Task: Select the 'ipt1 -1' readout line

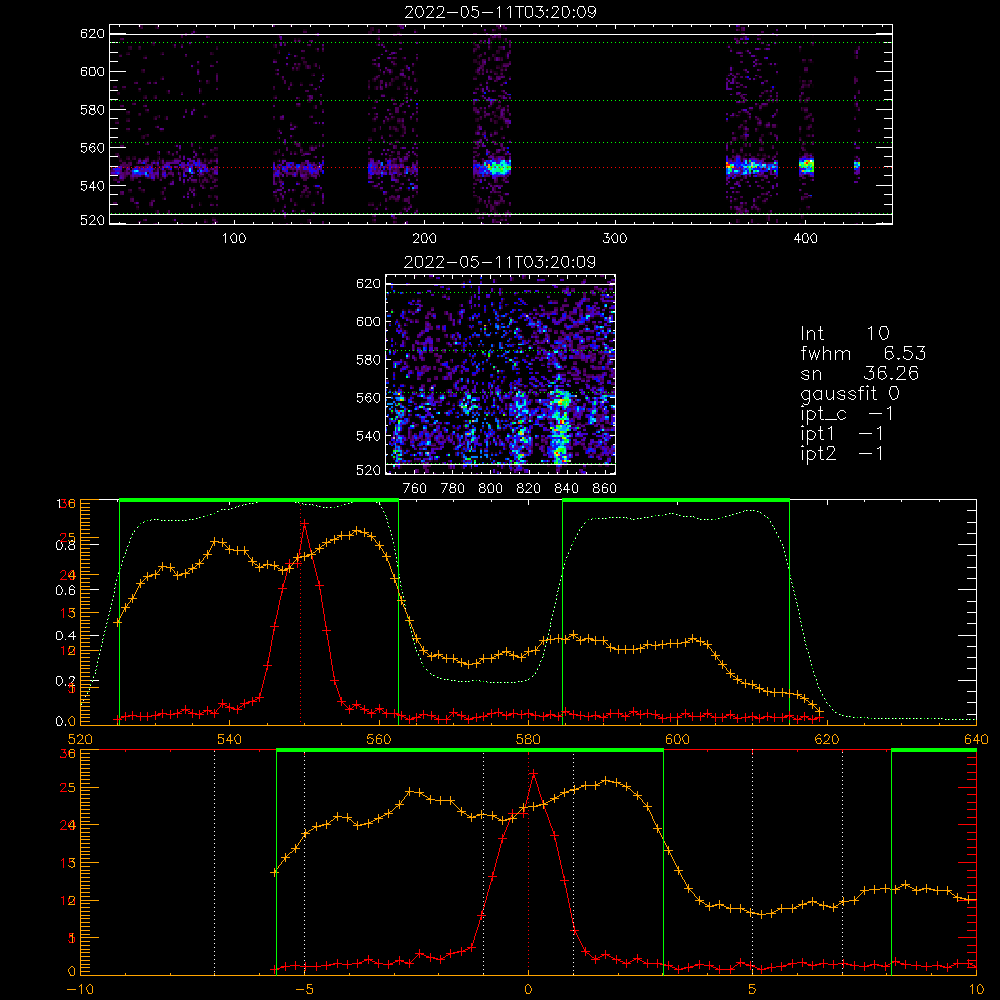Action: pyautogui.click(x=842, y=434)
